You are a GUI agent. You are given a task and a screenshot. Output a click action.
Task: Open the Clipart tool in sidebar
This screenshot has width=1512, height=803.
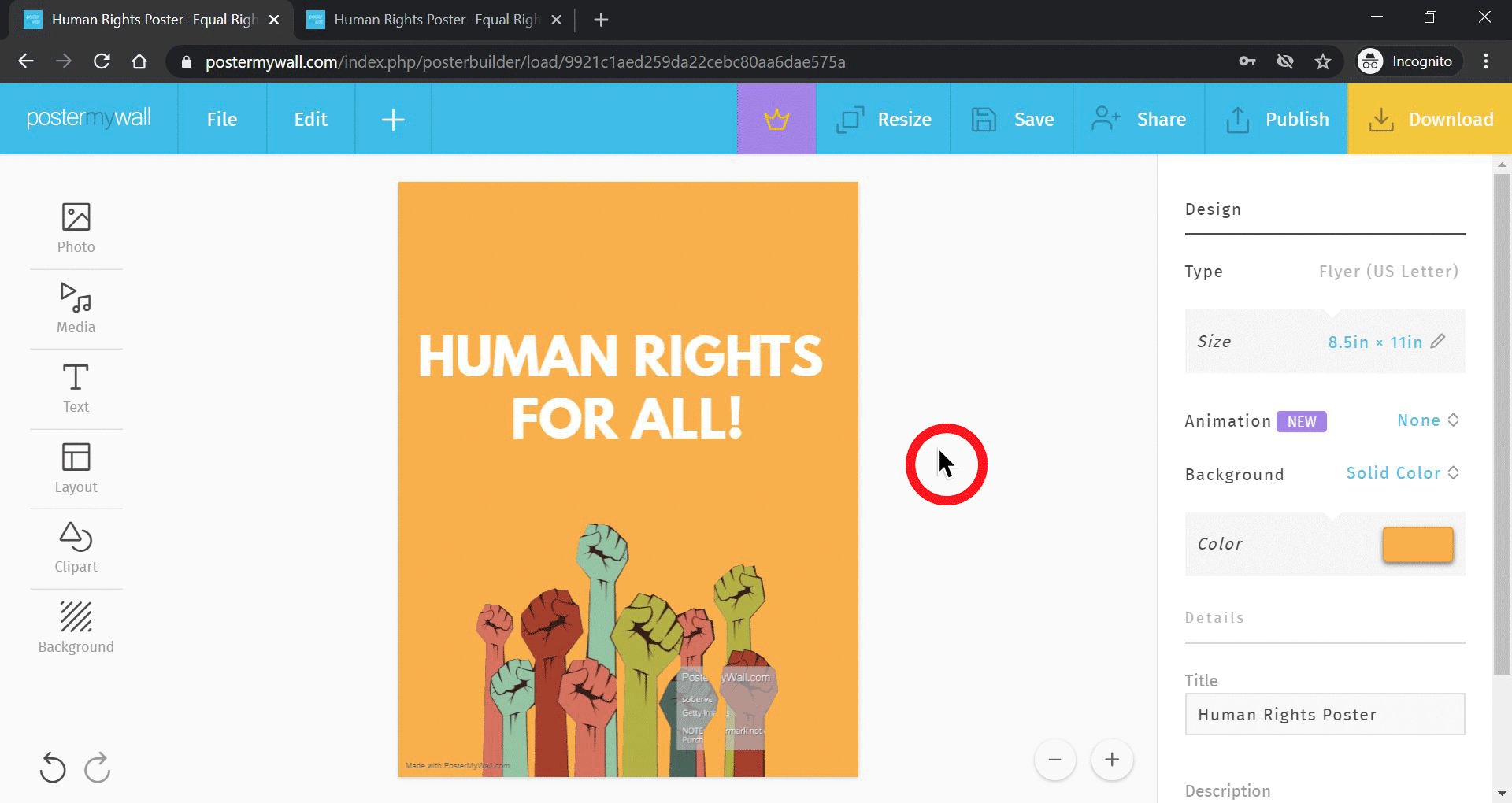point(76,548)
